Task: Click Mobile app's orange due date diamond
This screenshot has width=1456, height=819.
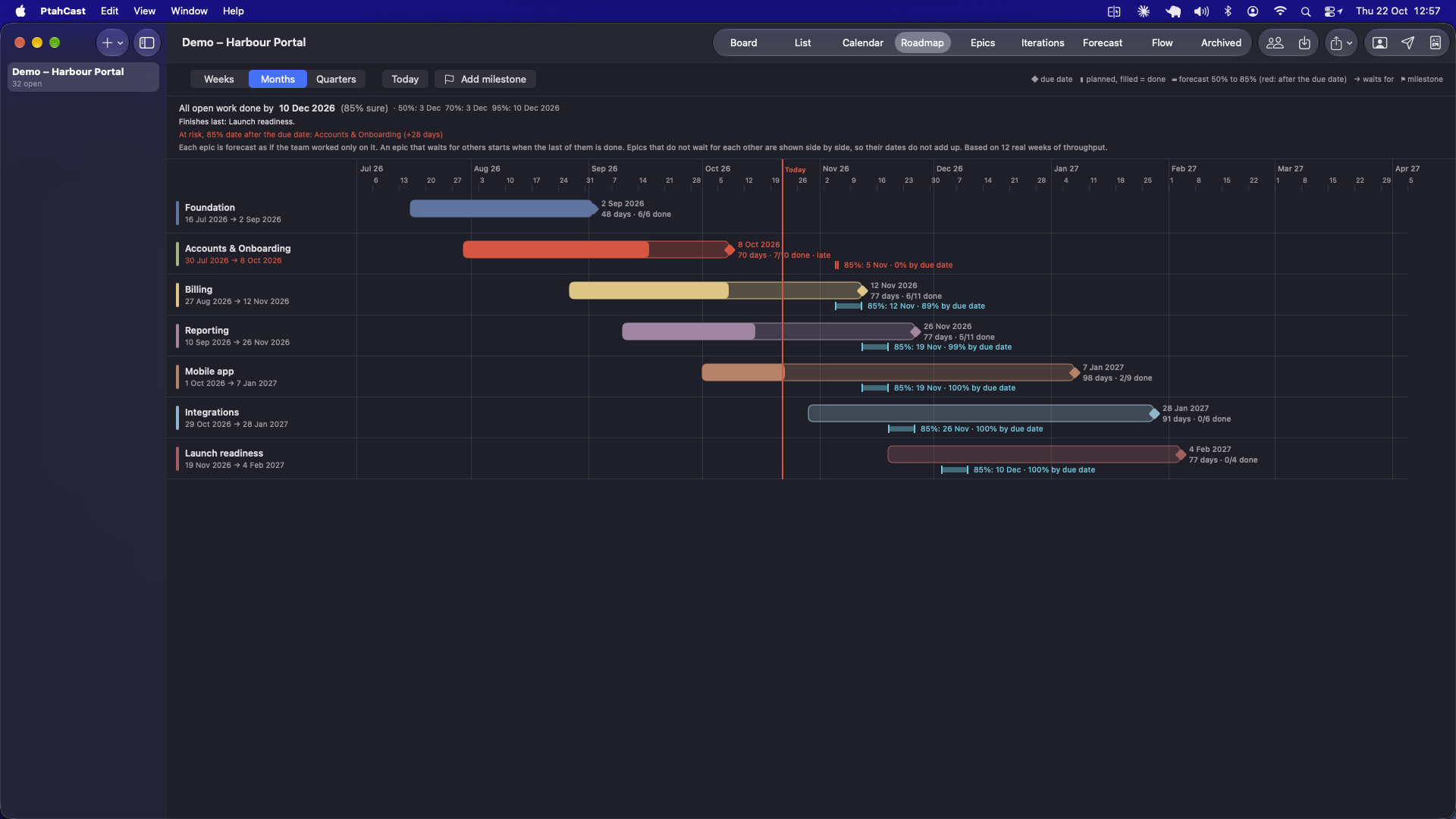Action: coord(1075,372)
